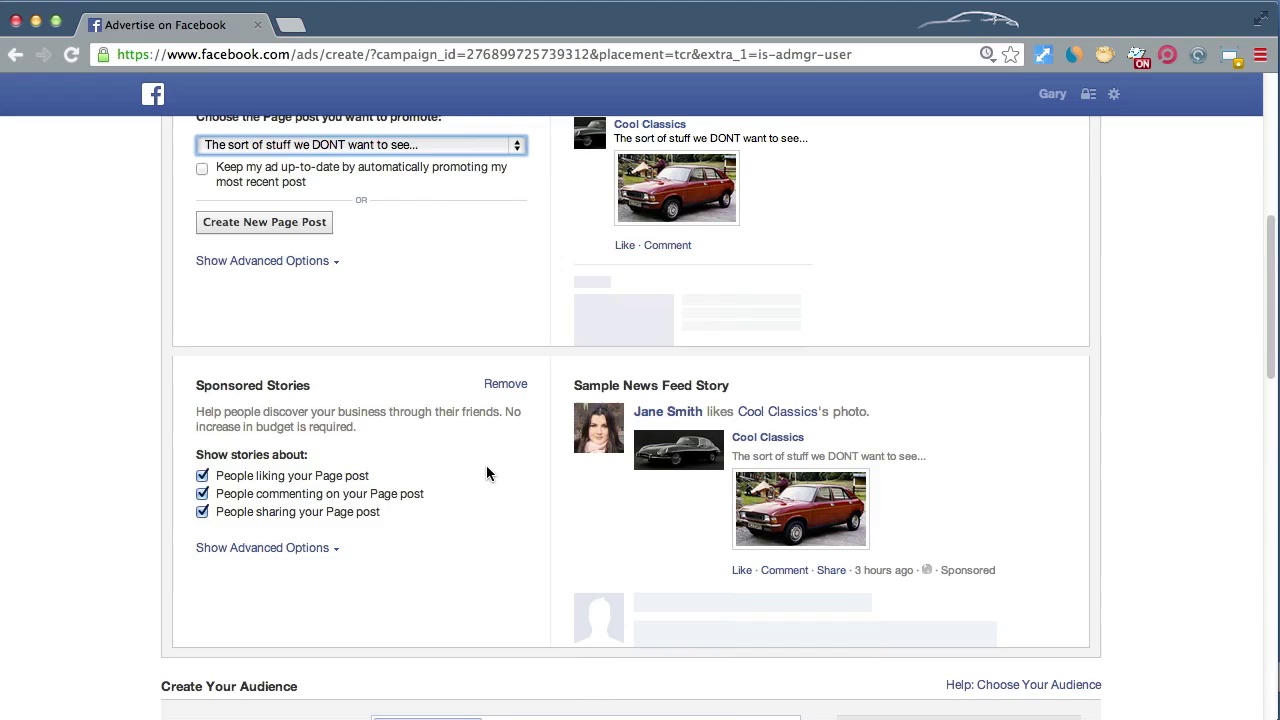The height and width of the screenshot is (720, 1280).
Task: Click the browser forward arrow
Action: click(43, 55)
